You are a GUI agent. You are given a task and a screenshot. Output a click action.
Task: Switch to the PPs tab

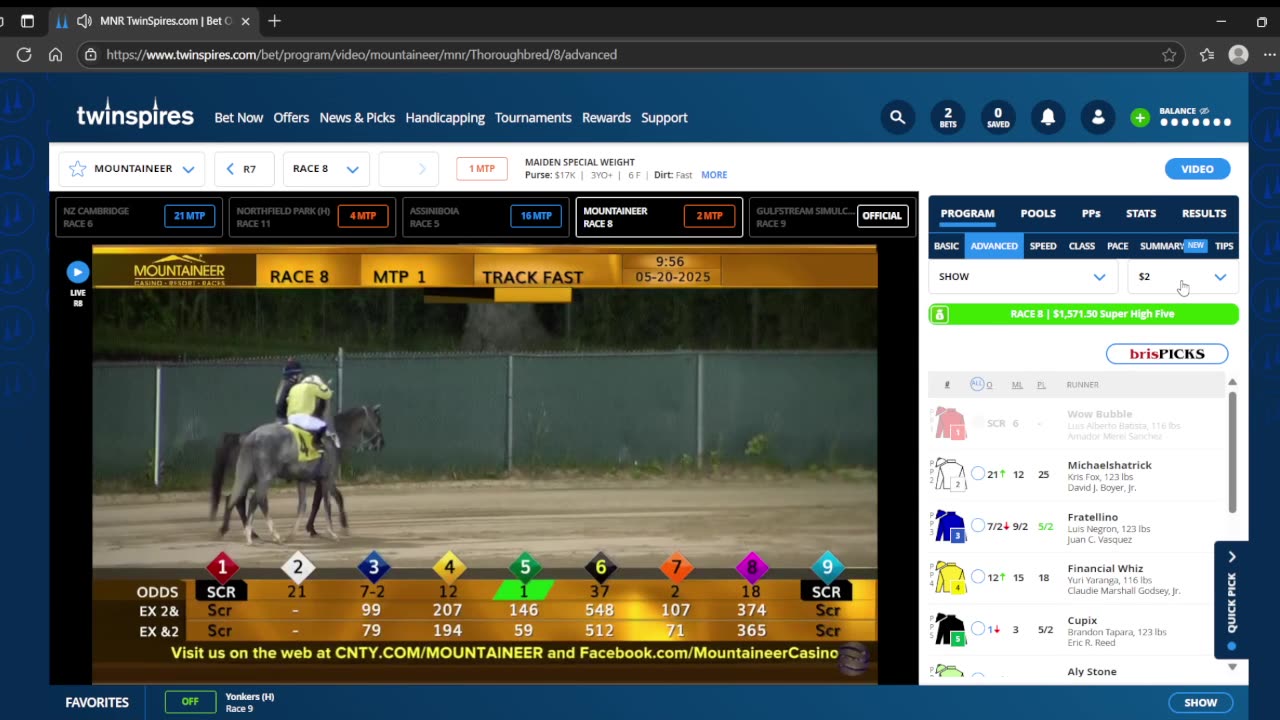(1091, 213)
